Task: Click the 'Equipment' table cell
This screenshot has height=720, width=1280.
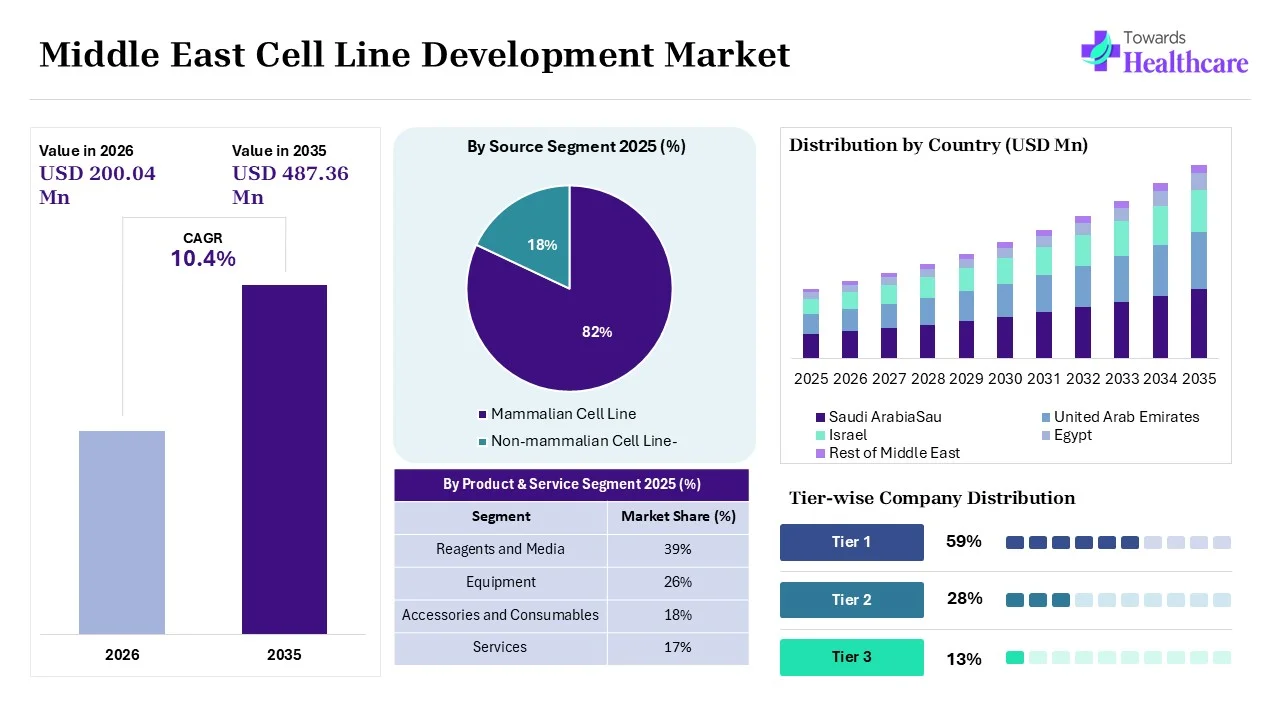Action: tap(500, 582)
